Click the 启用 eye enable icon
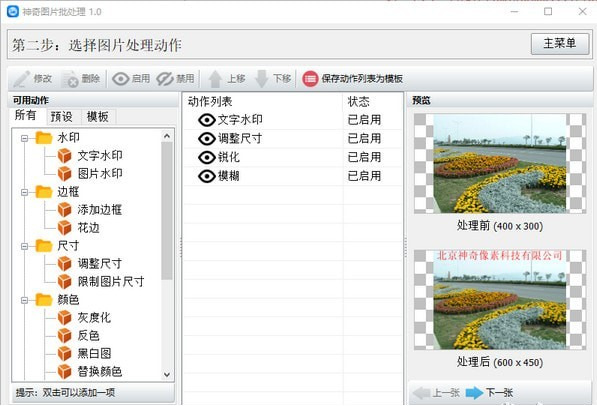 click(x=120, y=79)
